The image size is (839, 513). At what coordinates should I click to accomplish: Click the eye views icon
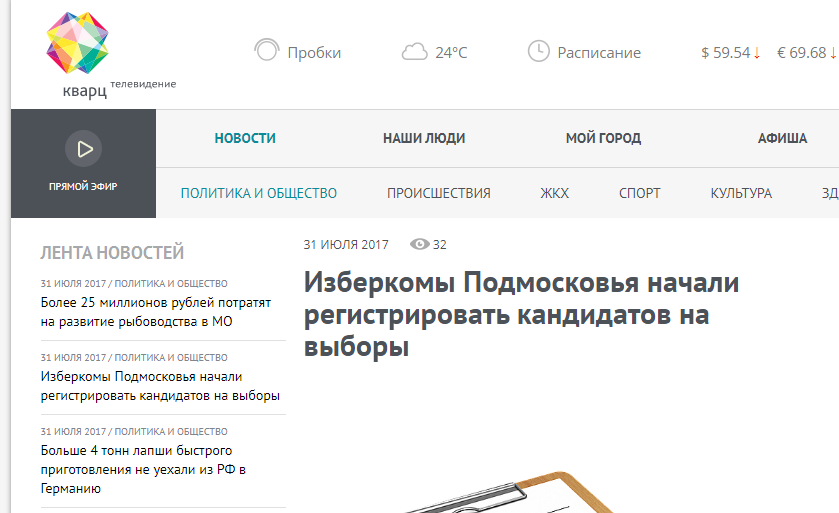click(x=420, y=245)
